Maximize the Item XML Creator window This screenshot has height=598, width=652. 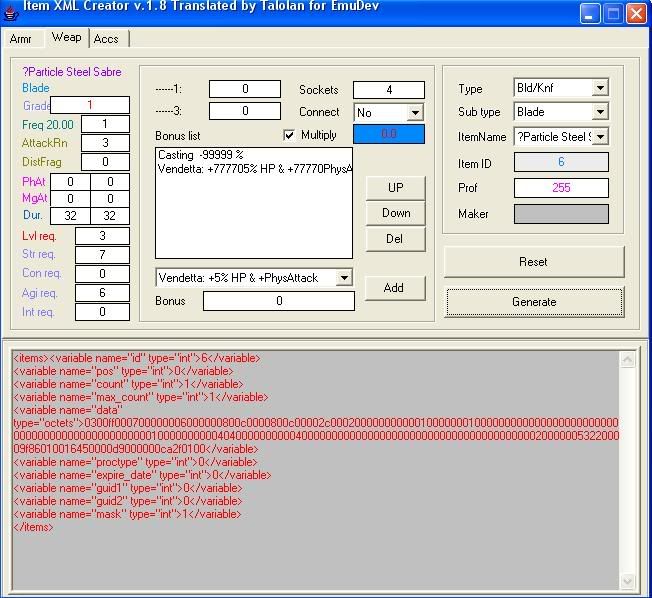[x=614, y=12]
